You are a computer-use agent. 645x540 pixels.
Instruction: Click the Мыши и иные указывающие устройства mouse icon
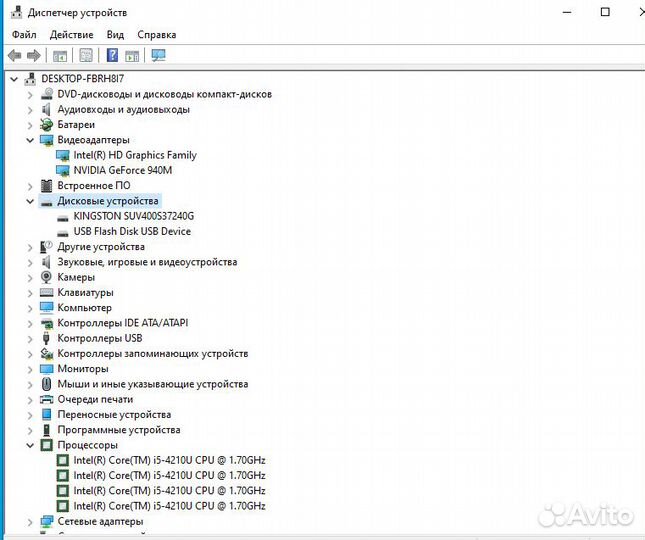tap(46, 384)
